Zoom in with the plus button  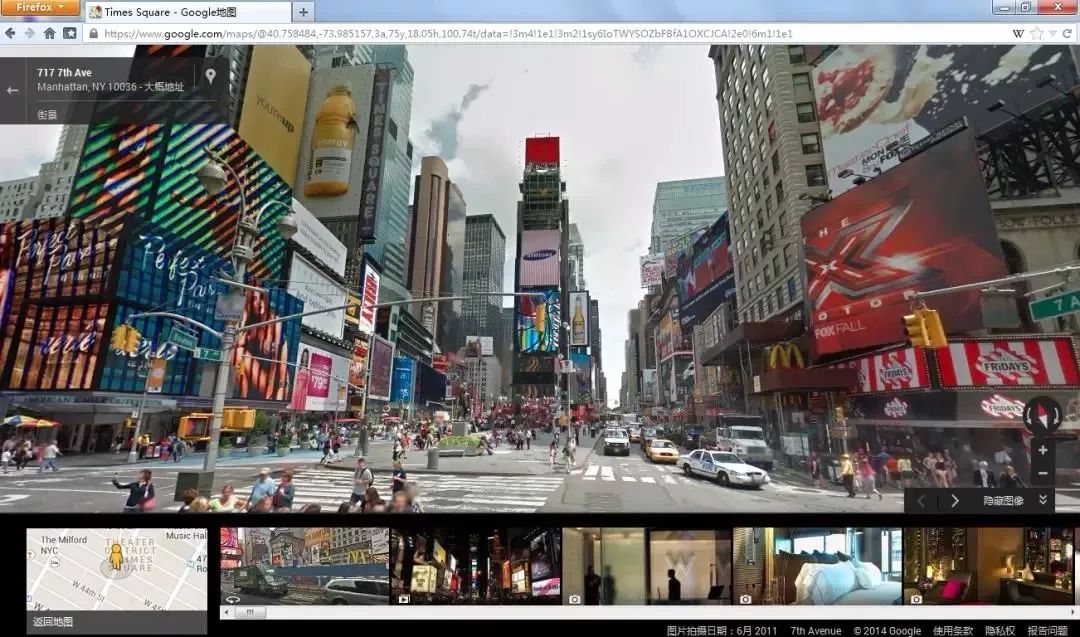point(1043,450)
